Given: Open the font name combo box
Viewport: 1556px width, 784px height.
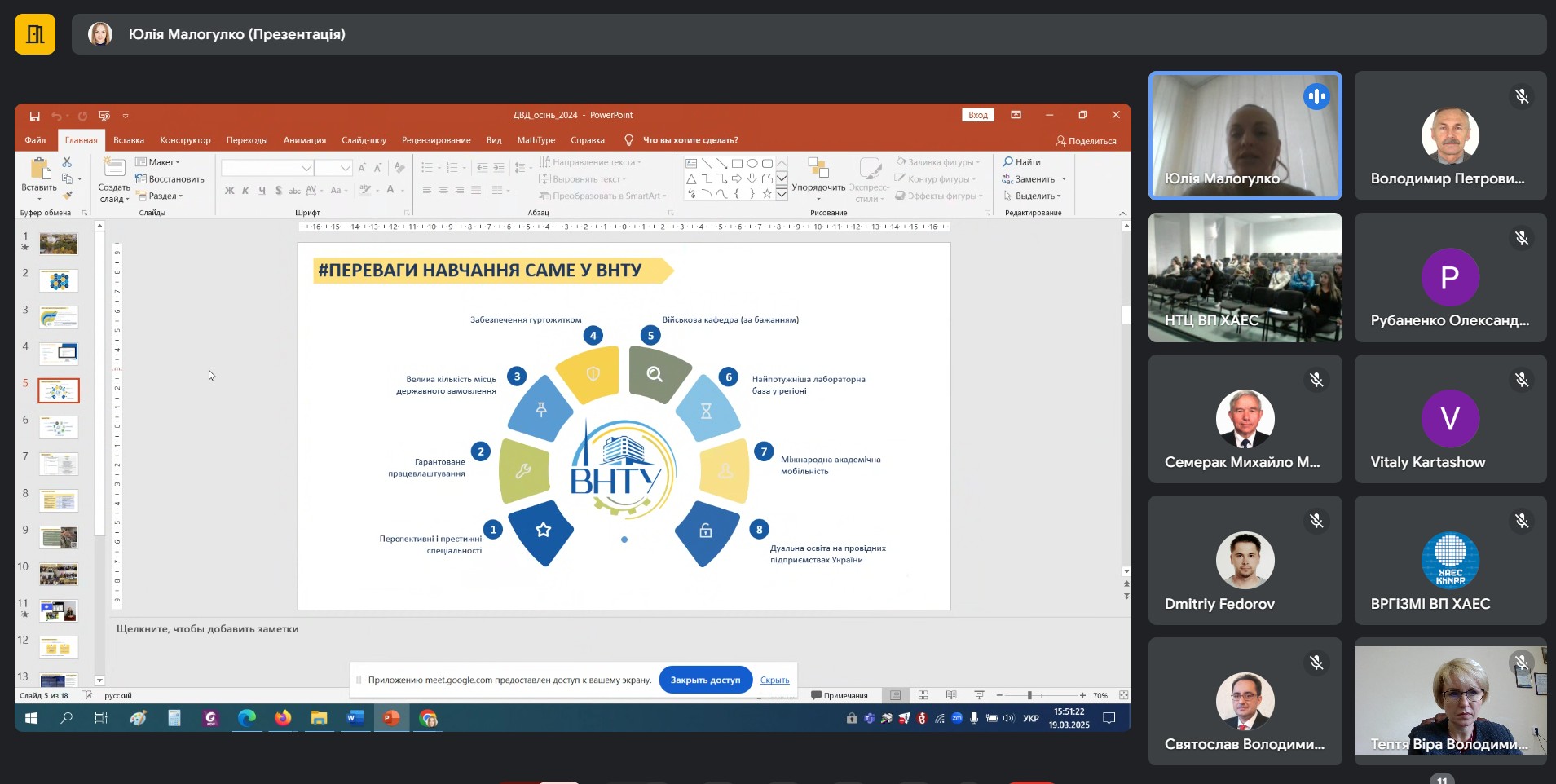Looking at the screenshot, I should (267, 168).
